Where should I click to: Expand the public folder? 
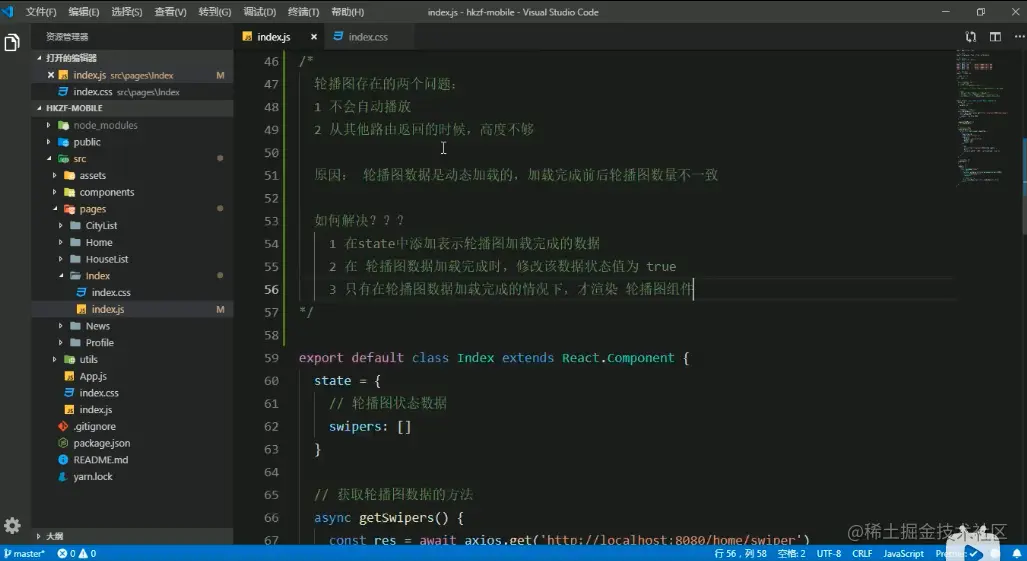click(x=48, y=142)
